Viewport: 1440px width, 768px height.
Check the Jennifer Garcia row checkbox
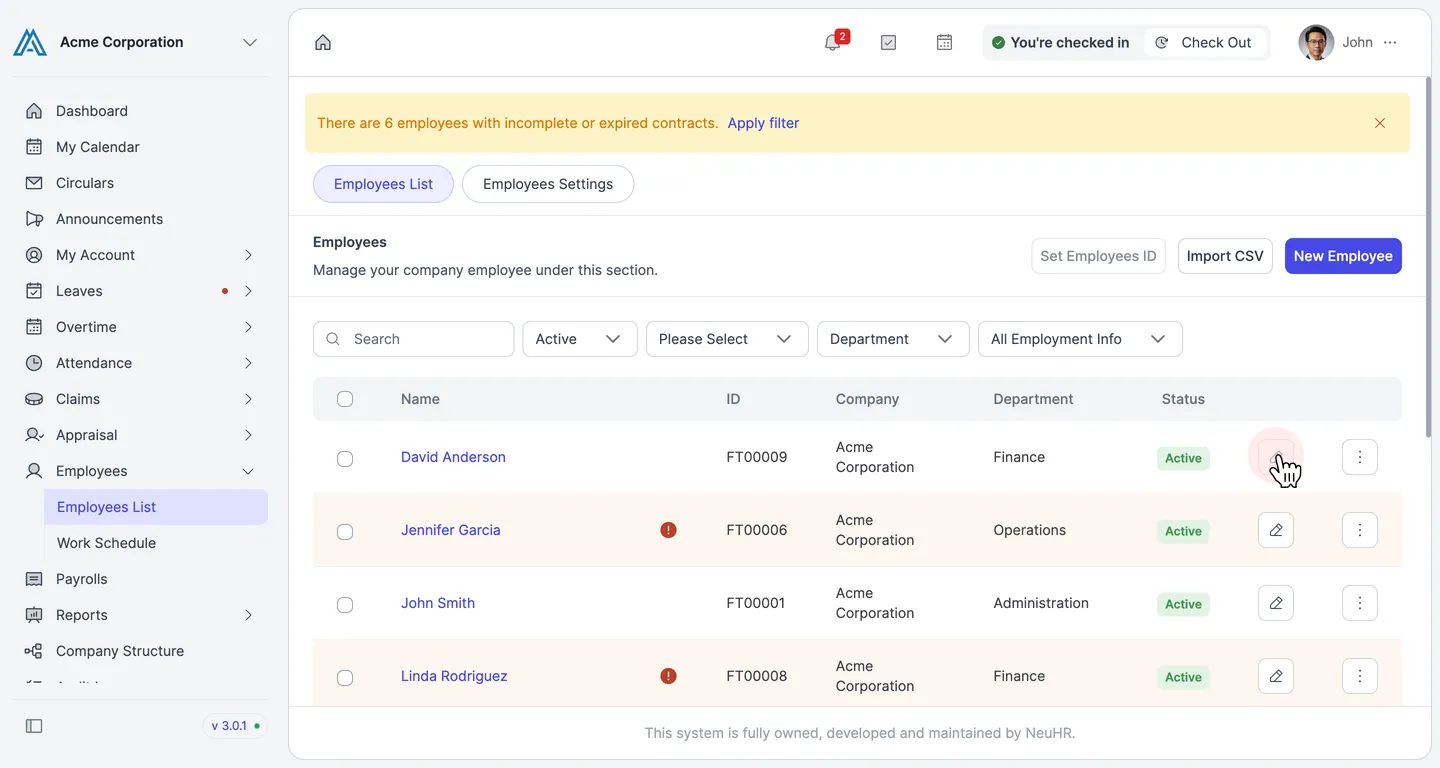[x=345, y=532]
